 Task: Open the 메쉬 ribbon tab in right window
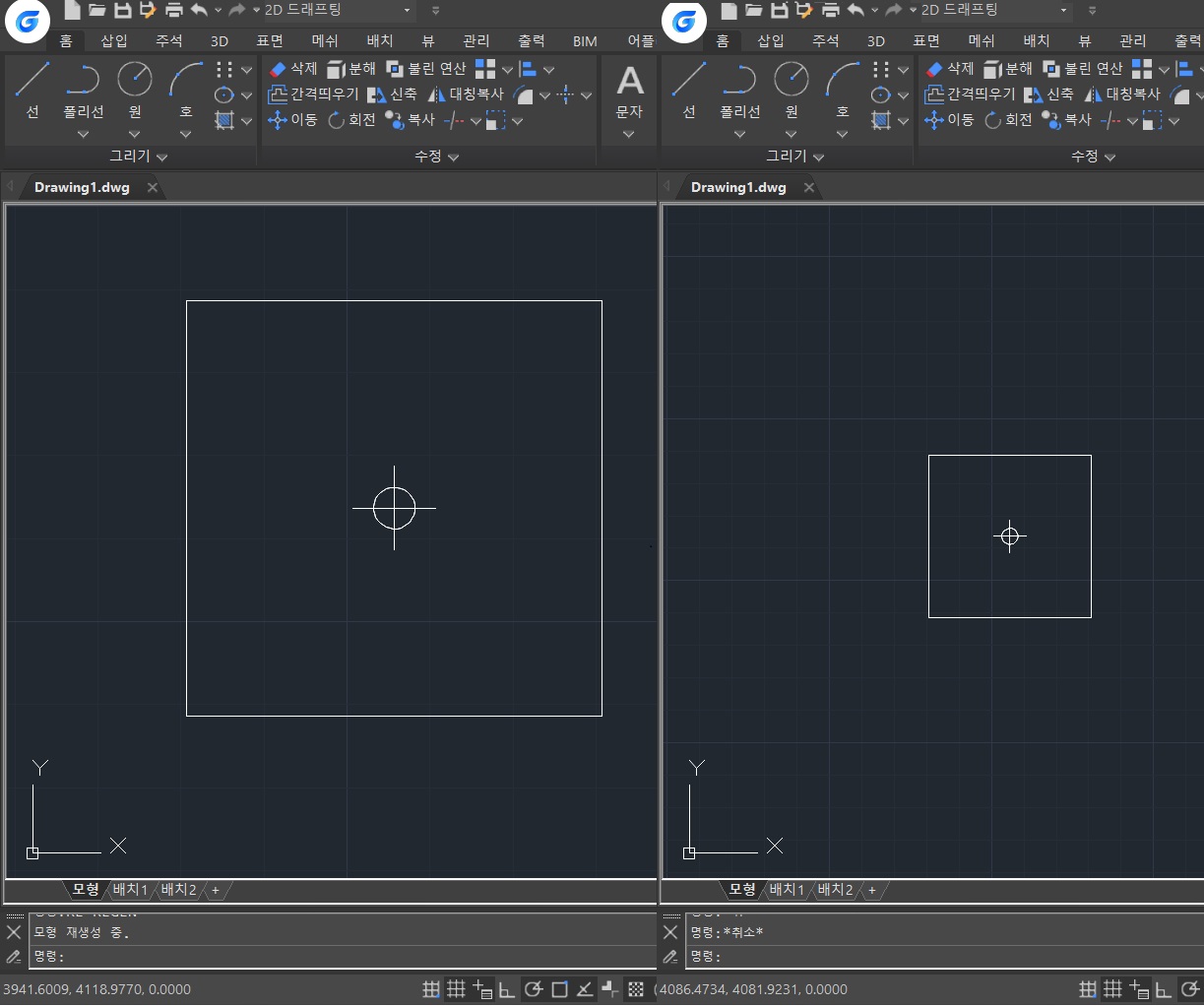tap(982, 40)
